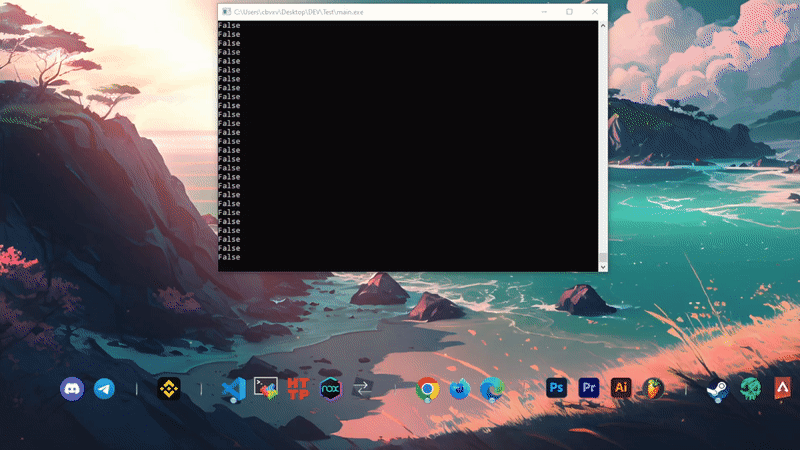Maximize the main.exe console window

click(569, 12)
